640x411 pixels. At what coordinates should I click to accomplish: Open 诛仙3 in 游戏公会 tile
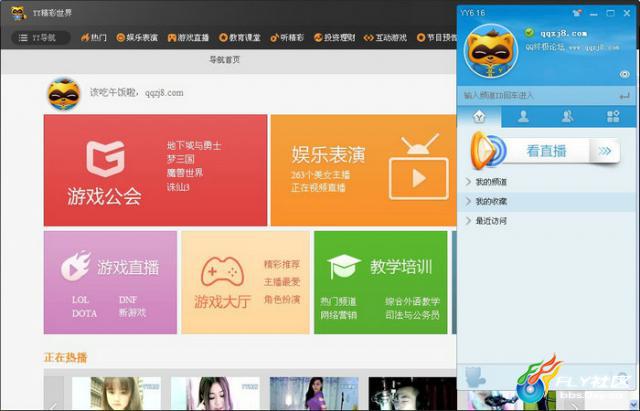pyautogui.click(x=178, y=187)
